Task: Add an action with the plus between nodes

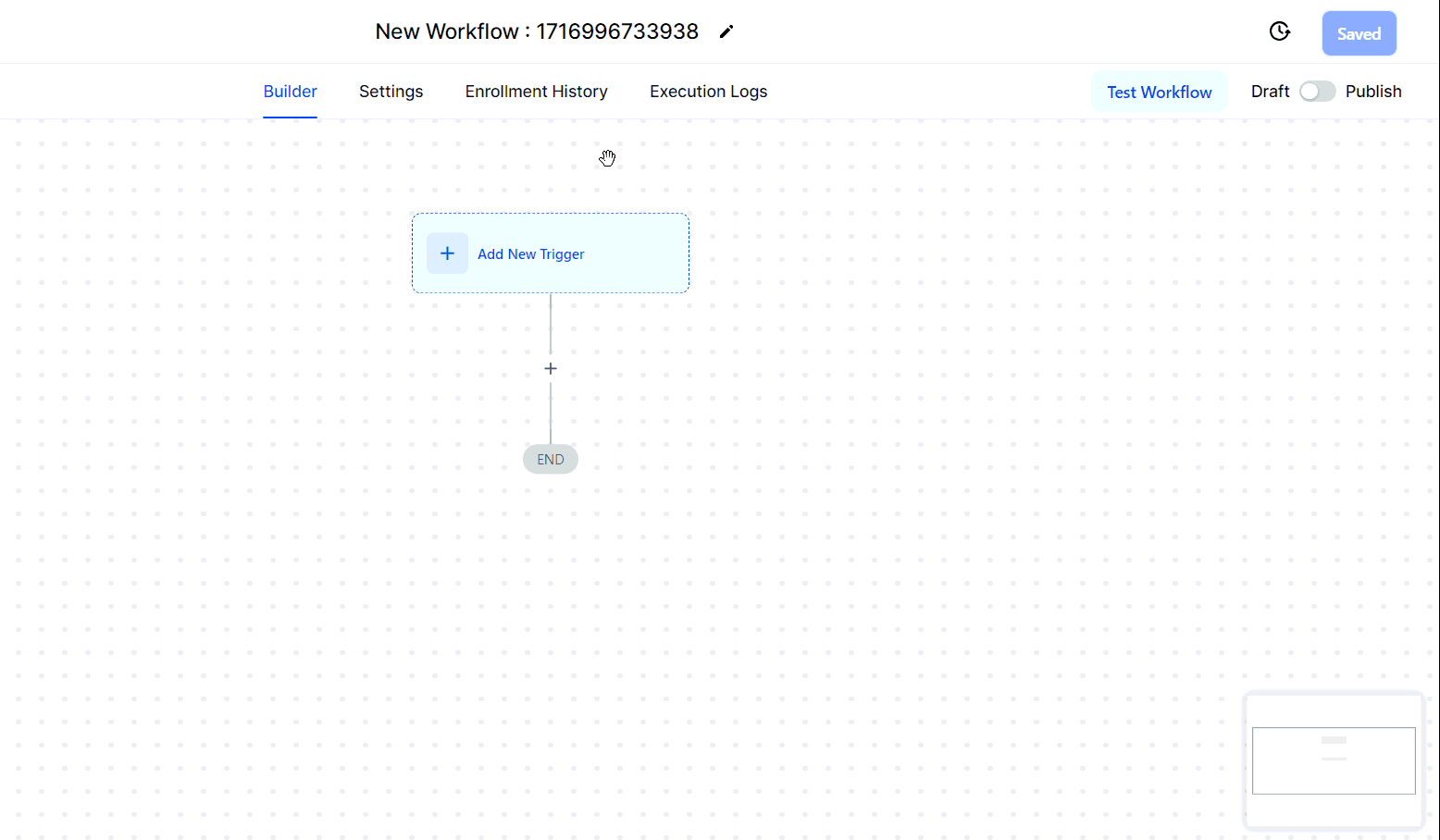Action: 551,368
